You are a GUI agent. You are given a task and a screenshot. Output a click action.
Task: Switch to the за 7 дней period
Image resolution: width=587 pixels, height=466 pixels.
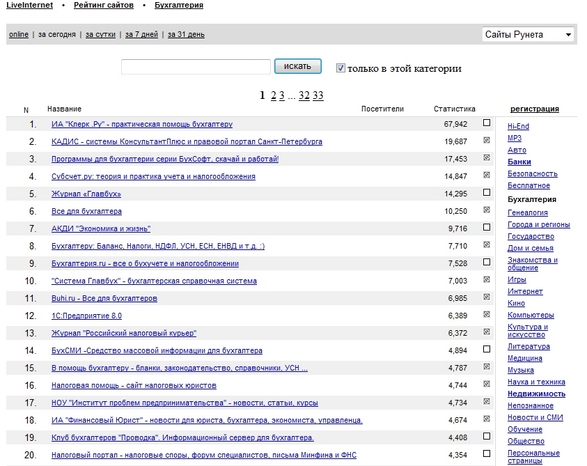[x=141, y=34]
